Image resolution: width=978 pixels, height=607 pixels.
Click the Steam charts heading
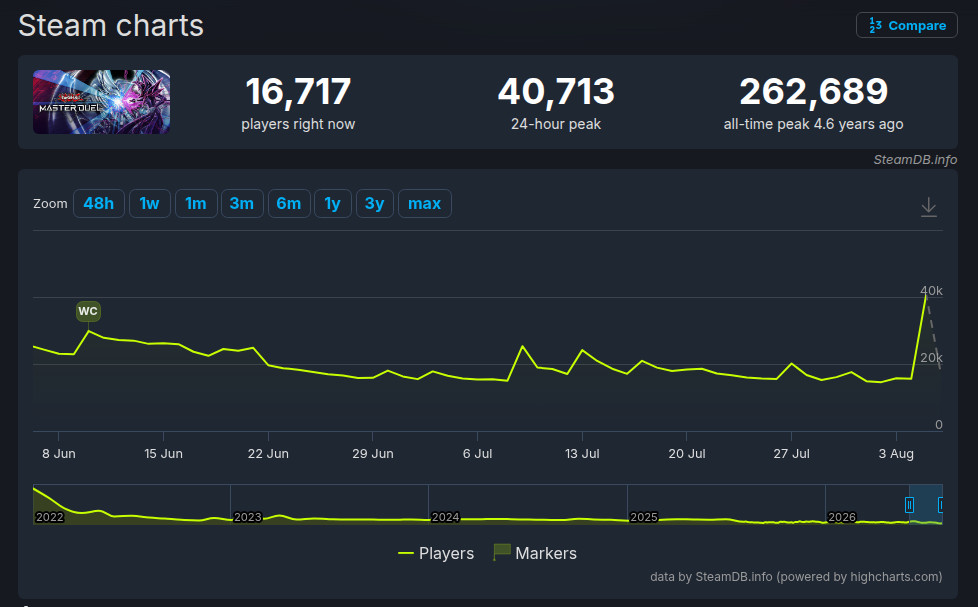tap(111, 26)
